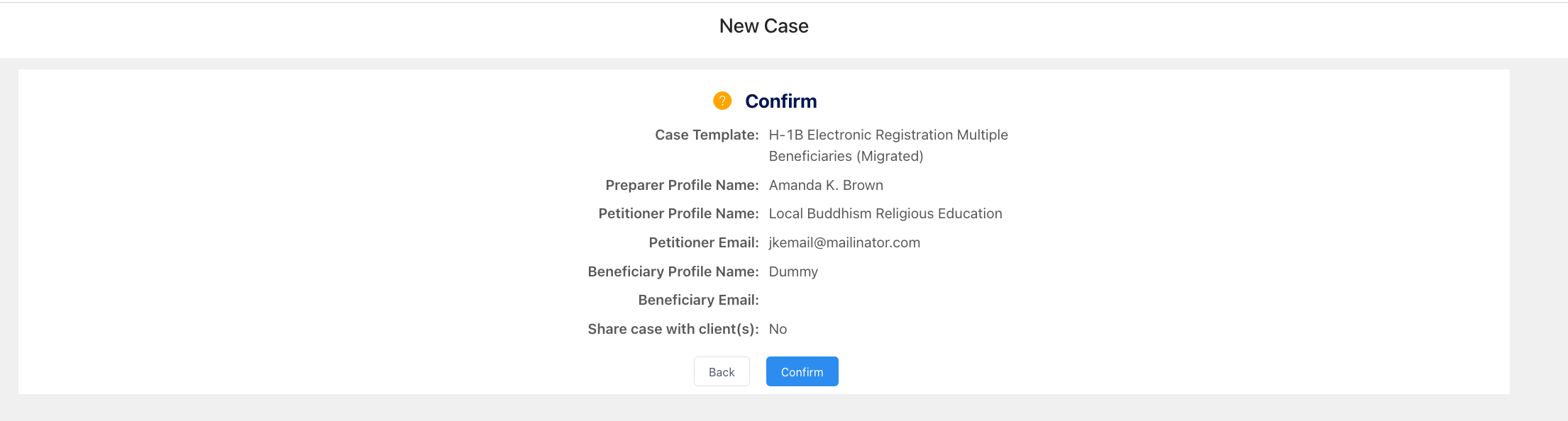Click the Share case with client(s) label
1568x421 pixels.
pyautogui.click(x=673, y=329)
